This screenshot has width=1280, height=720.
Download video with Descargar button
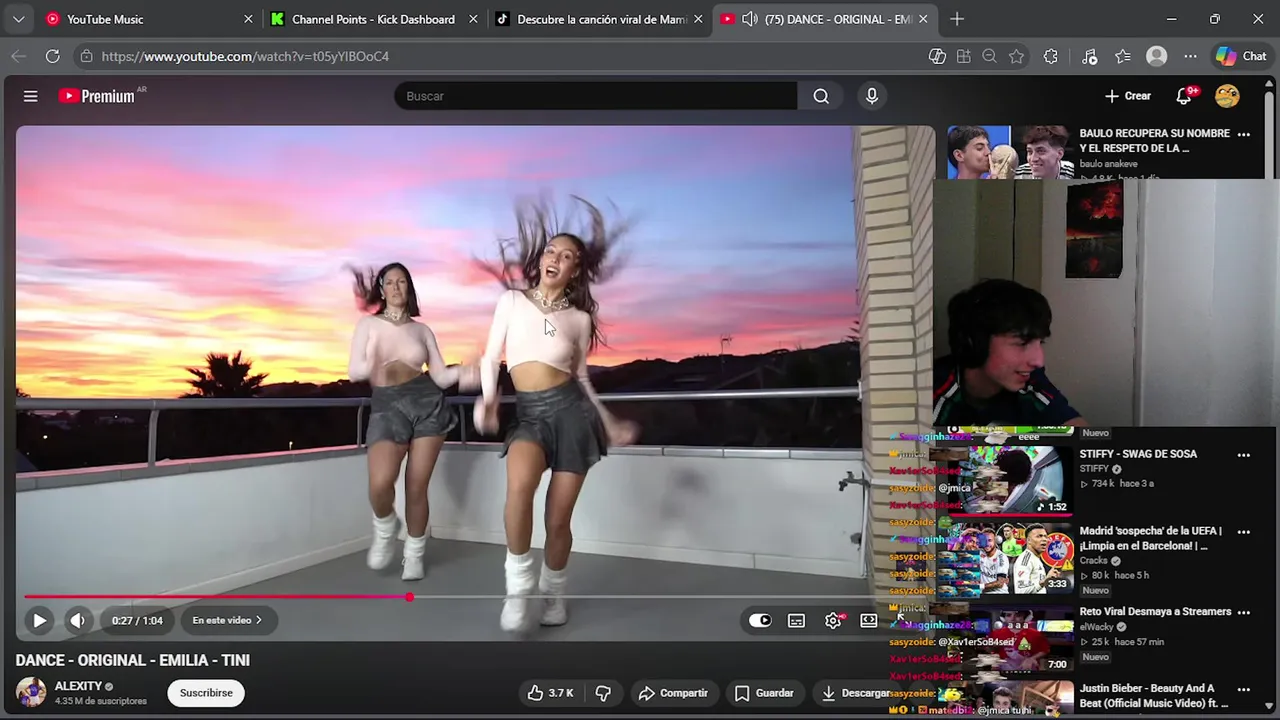(x=855, y=693)
